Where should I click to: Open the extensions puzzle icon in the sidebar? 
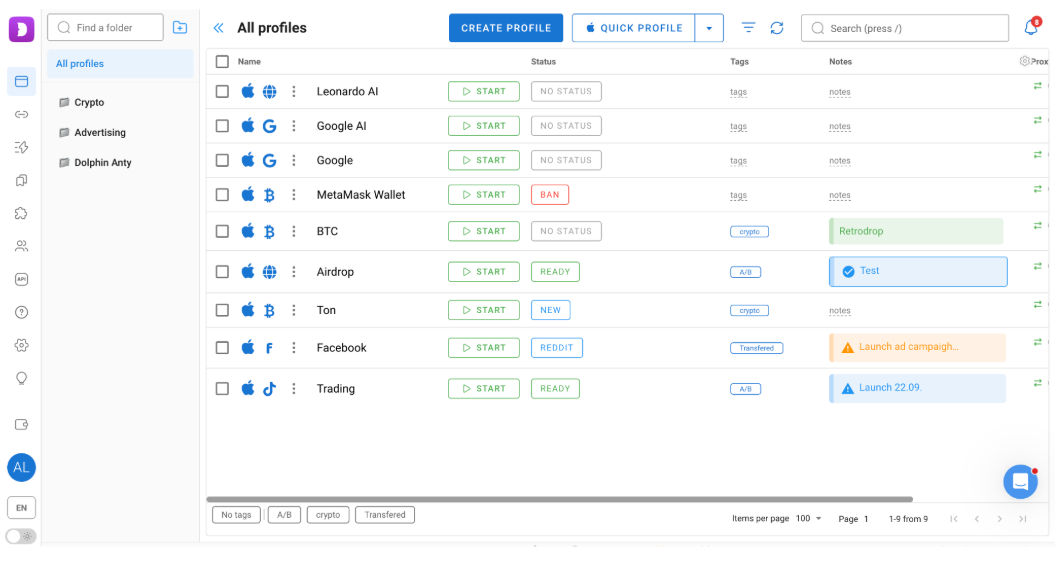pyautogui.click(x=22, y=213)
